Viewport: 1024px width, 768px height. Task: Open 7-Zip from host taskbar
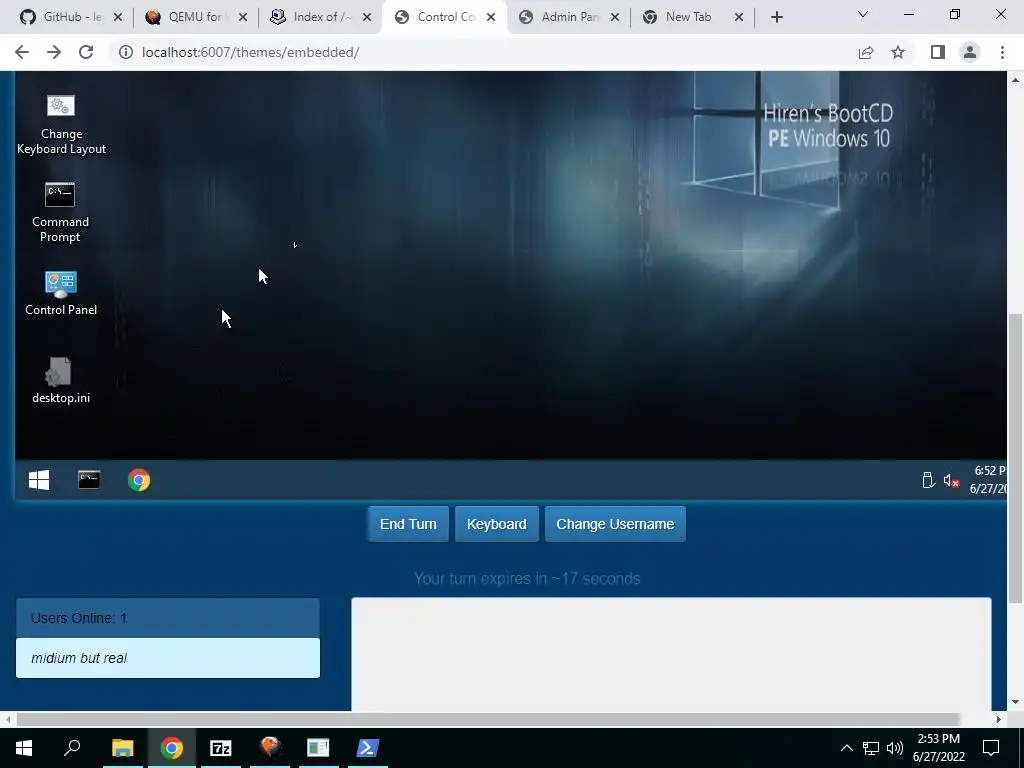point(221,748)
